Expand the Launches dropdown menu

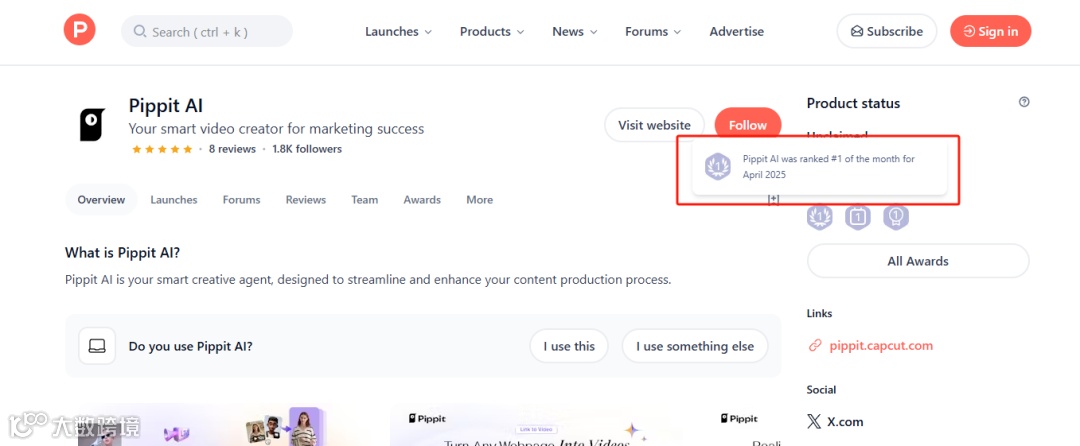pyautogui.click(x=398, y=31)
